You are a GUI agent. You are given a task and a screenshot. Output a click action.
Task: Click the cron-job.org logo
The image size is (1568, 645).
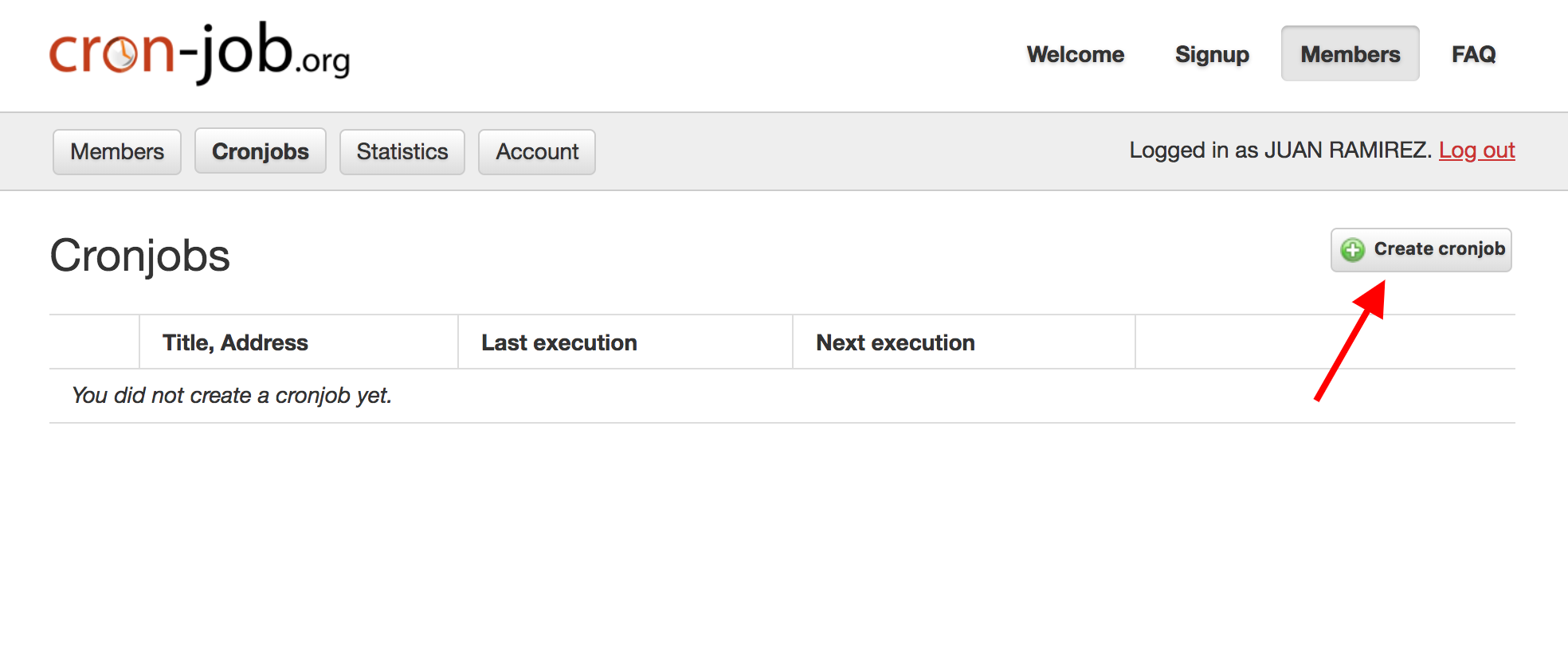(199, 53)
